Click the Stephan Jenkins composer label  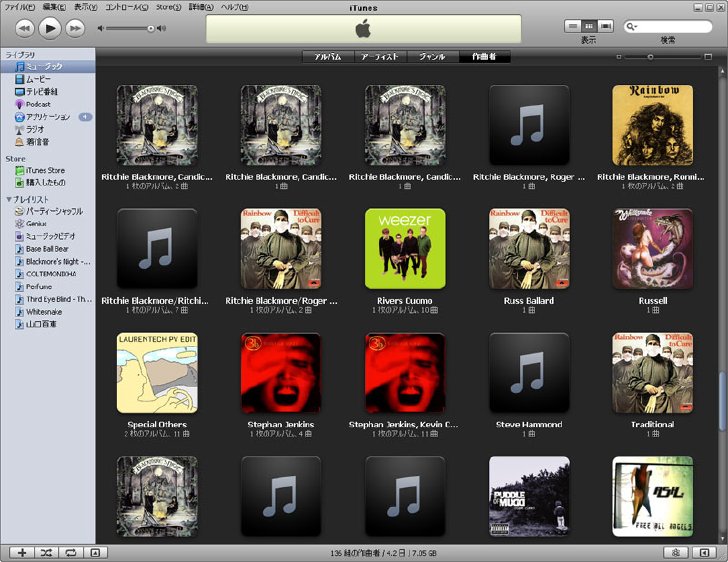point(281,425)
